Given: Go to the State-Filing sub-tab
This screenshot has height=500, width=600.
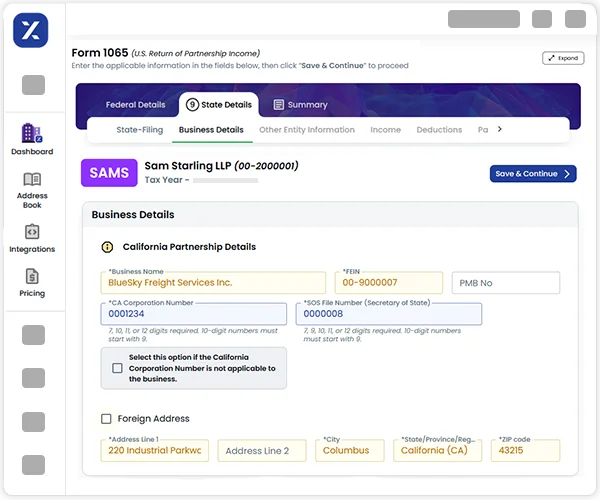Looking at the screenshot, I should (x=140, y=130).
